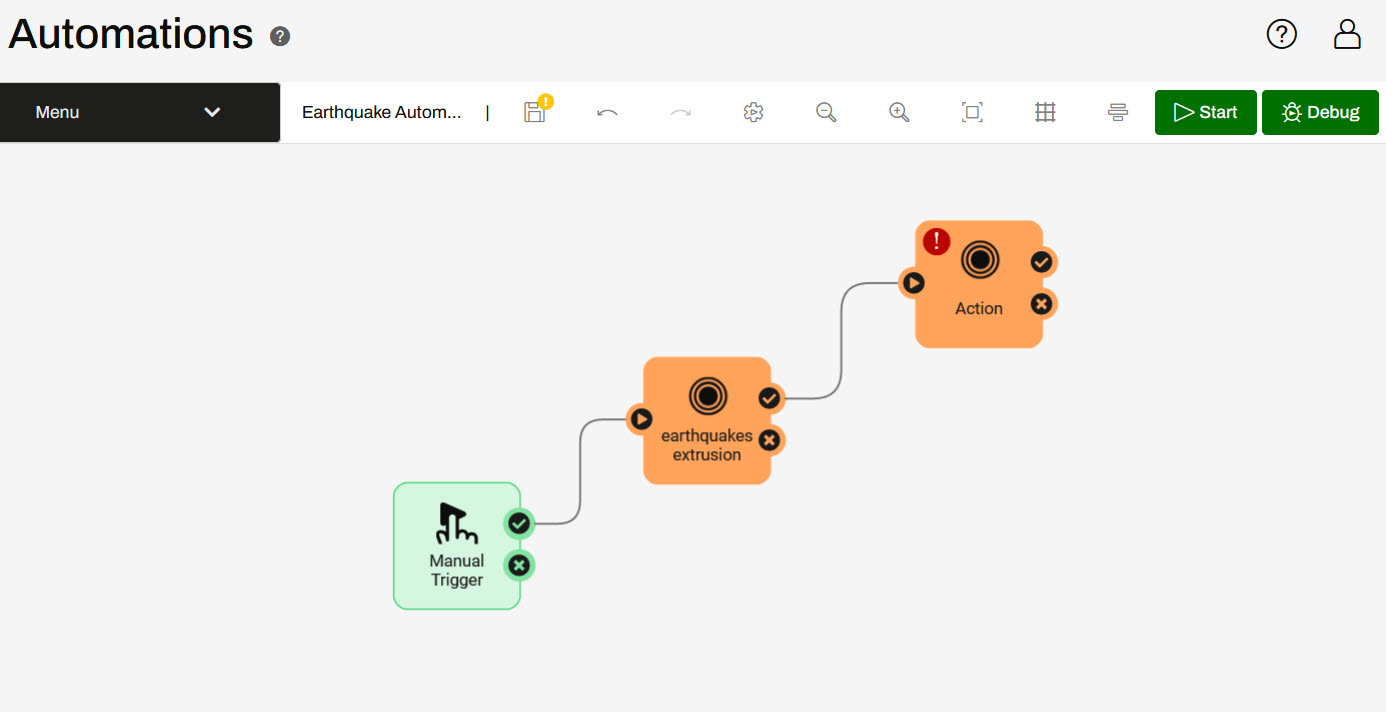The height and width of the screenshot is (712, 1386).
Task: Open the user account profile icon
Action: click(1347, 34)
